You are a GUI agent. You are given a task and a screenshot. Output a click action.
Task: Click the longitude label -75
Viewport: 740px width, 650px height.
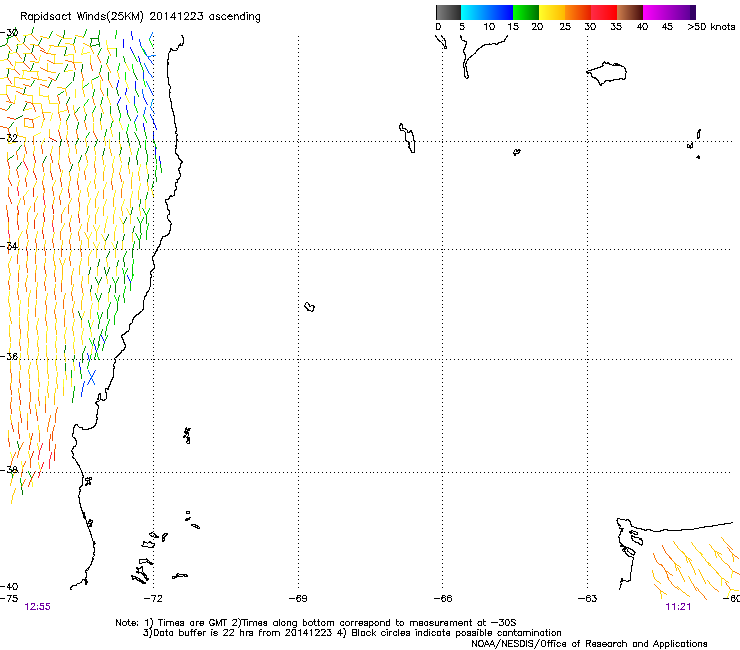[x=9, y=599]
